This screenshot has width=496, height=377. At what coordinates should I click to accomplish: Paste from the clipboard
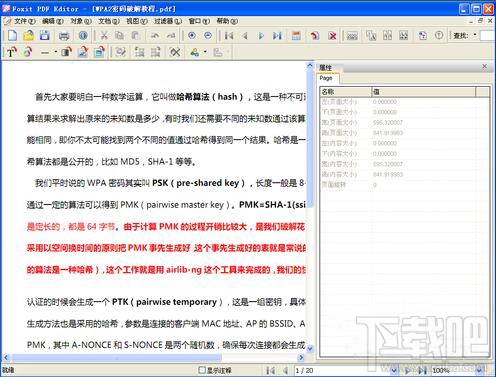pyautogui.click(x=135, y=35)
